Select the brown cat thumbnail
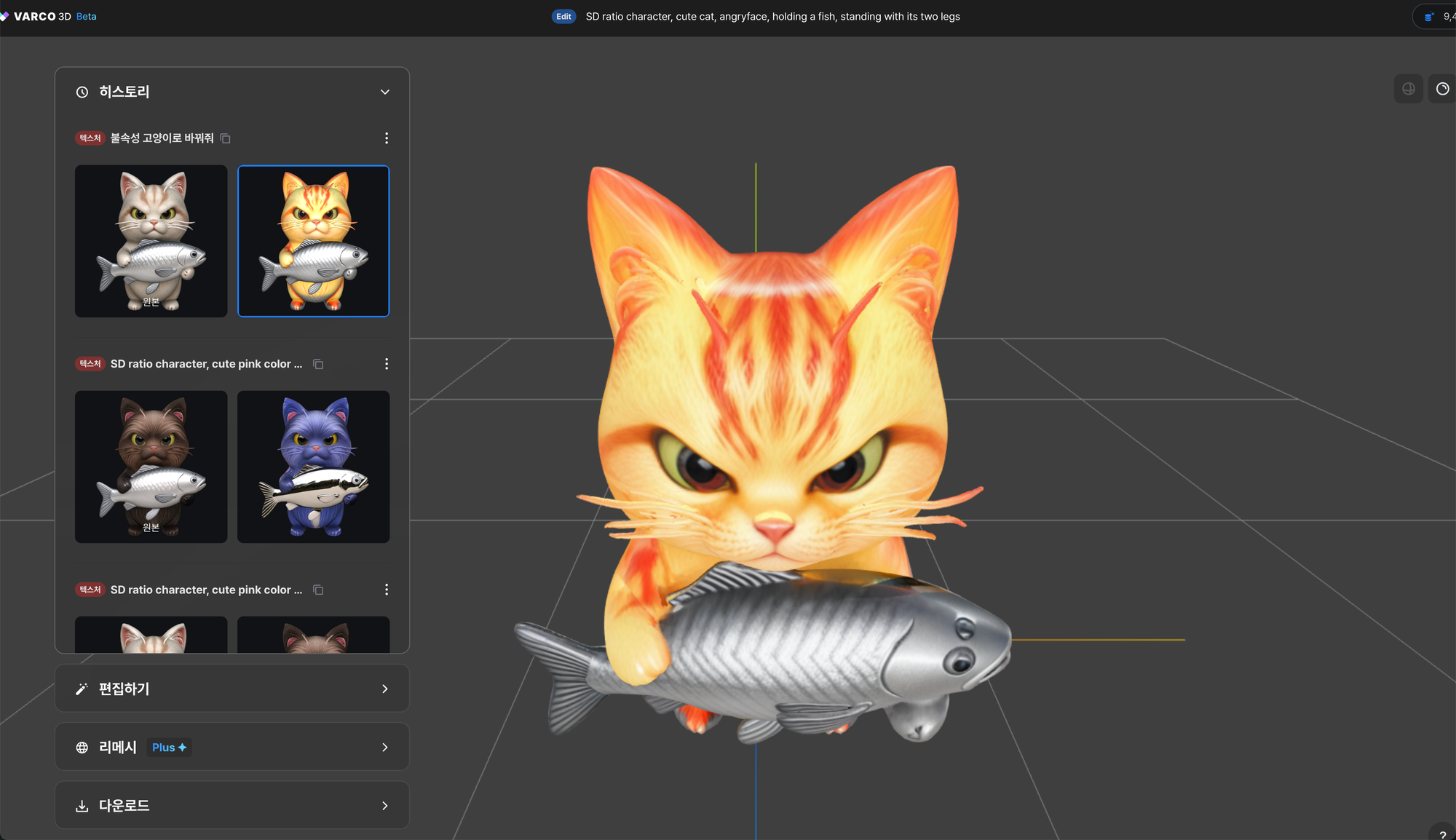1456x840 pixels. pyautogui.click(x=151, y=467)
